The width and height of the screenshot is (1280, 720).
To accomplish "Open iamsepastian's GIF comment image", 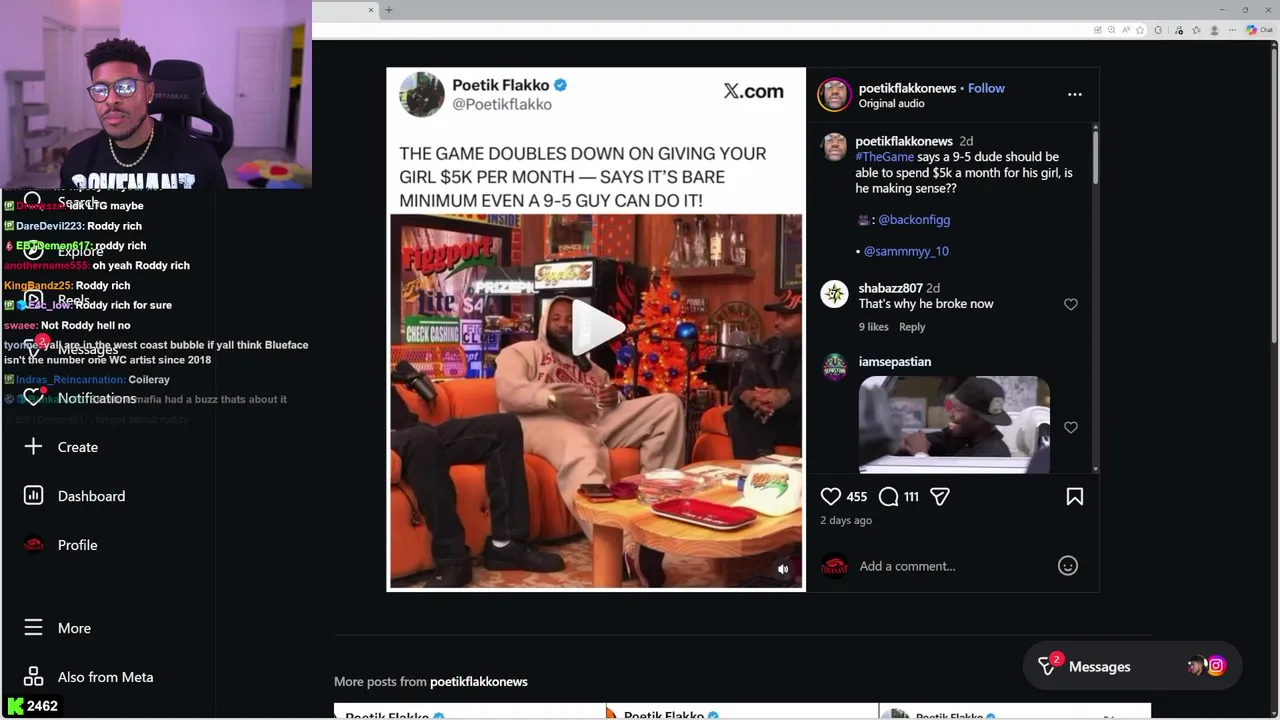I will click(954, 424).
